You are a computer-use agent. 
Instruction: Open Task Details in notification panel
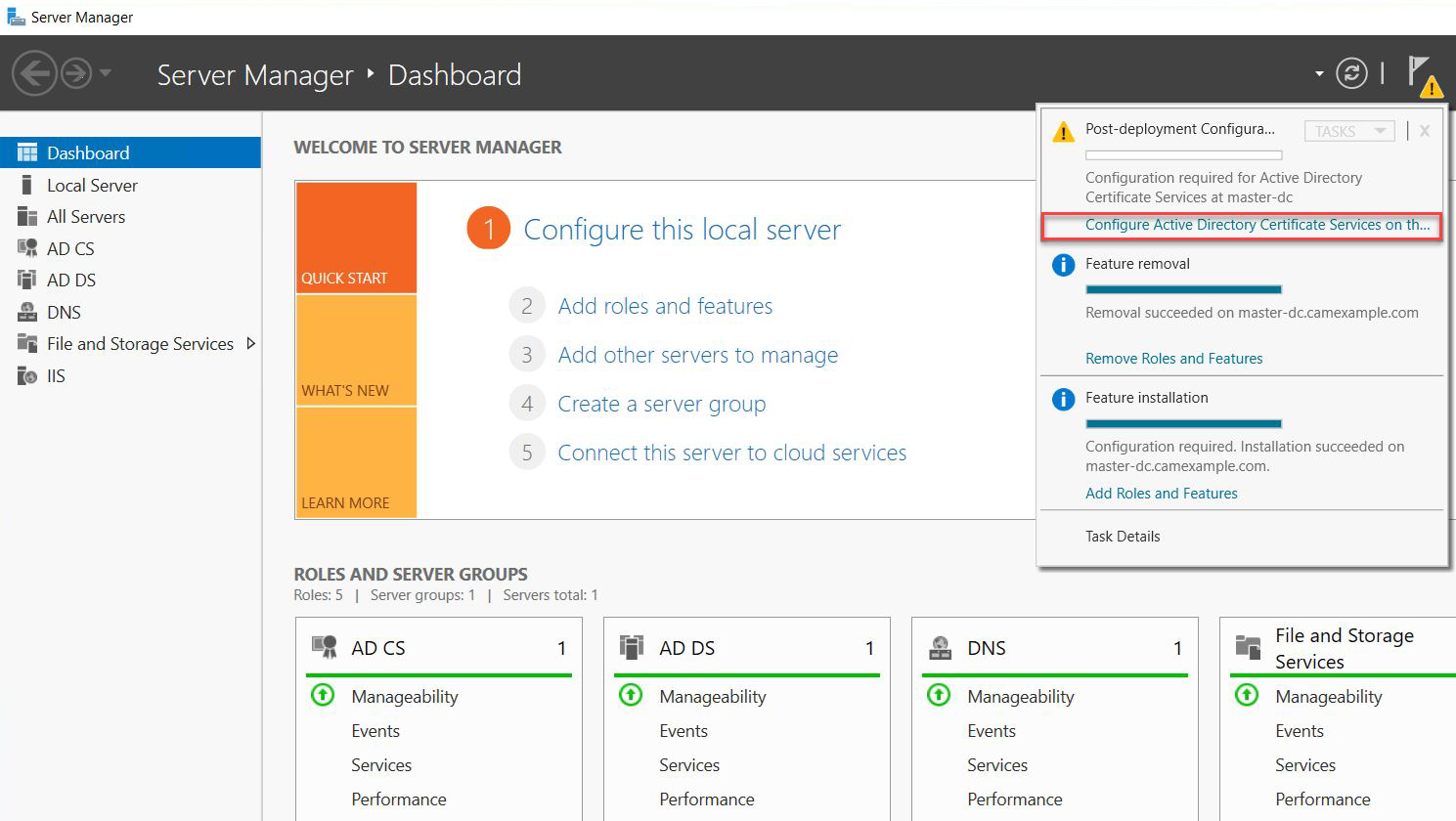coord(1123,537)
